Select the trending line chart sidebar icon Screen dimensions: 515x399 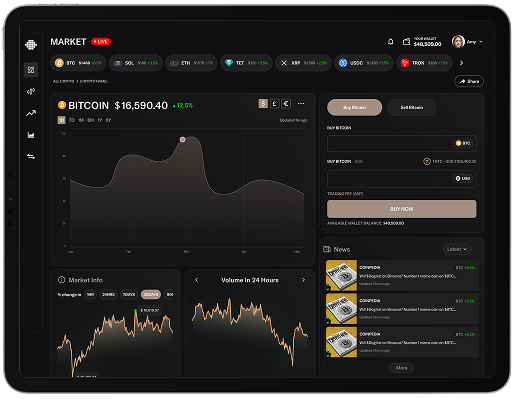(x=31, y=113)
